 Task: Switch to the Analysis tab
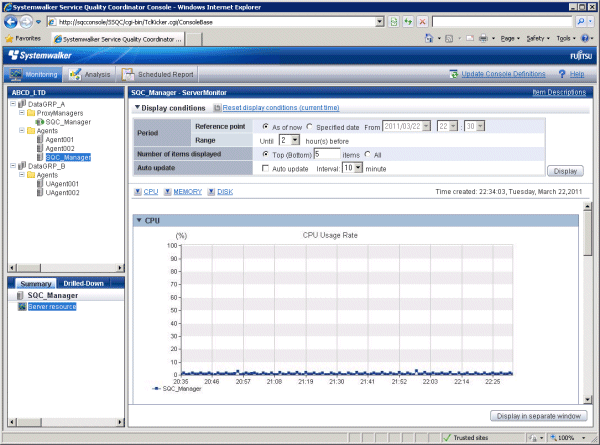[x=90, y=74]
